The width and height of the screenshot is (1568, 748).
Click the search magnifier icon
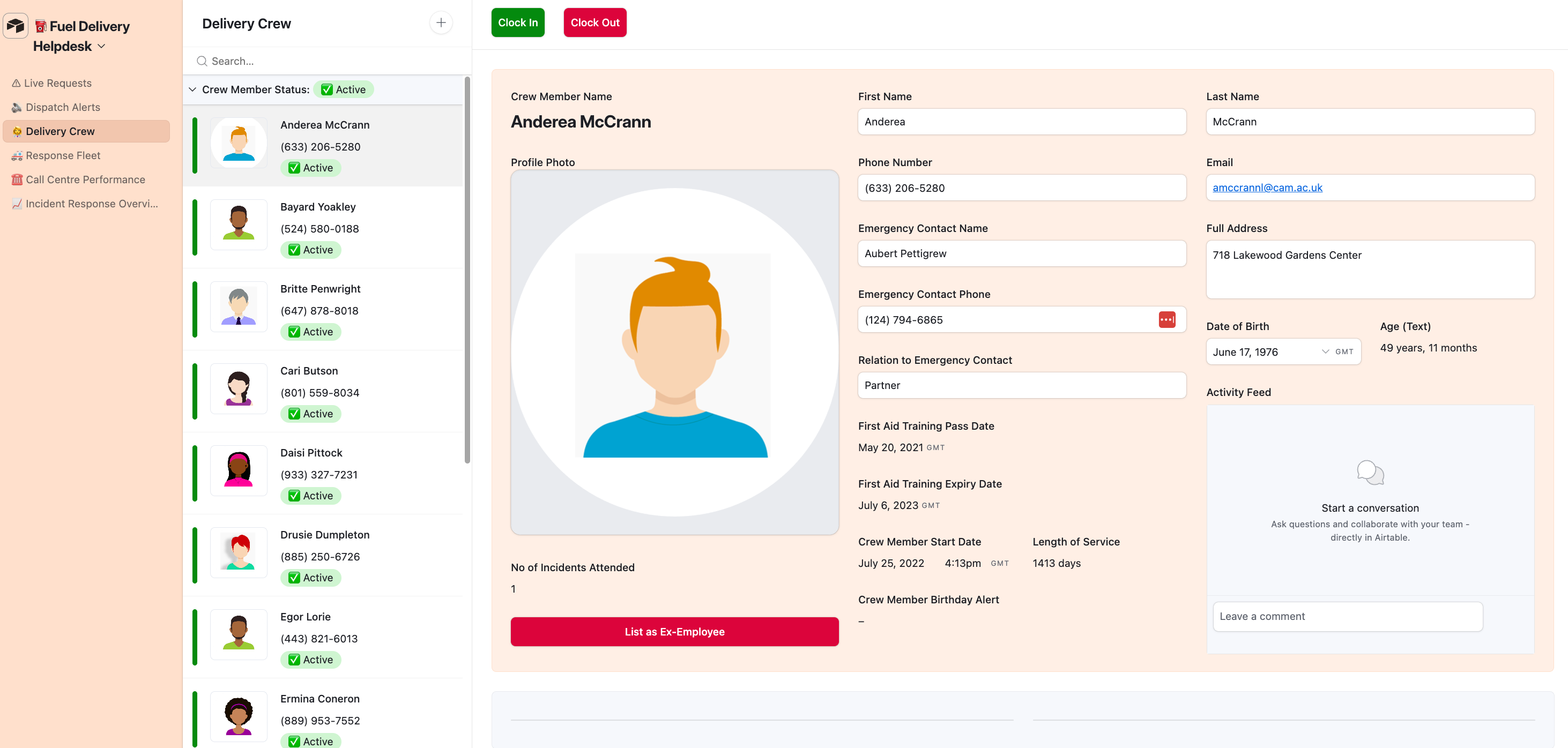(202, 61)
